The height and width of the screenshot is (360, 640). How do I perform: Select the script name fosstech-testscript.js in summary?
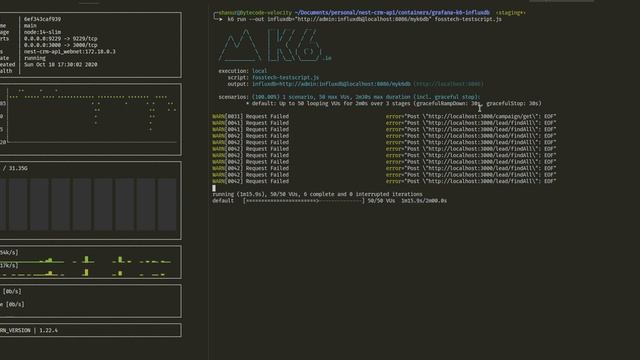pos(285,78)
